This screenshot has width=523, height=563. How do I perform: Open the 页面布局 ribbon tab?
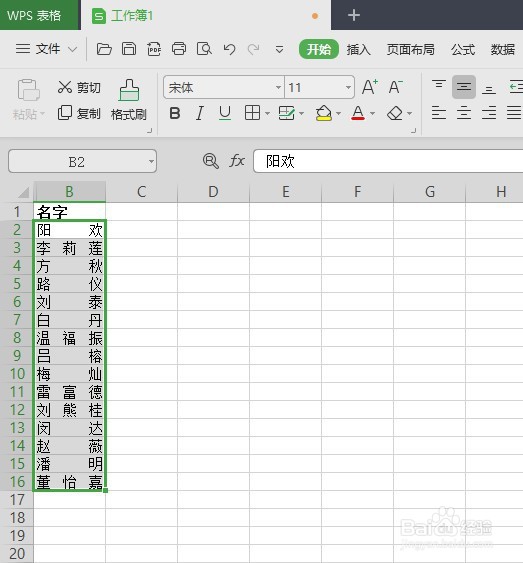pyautogui.click(x=411, y=50)
